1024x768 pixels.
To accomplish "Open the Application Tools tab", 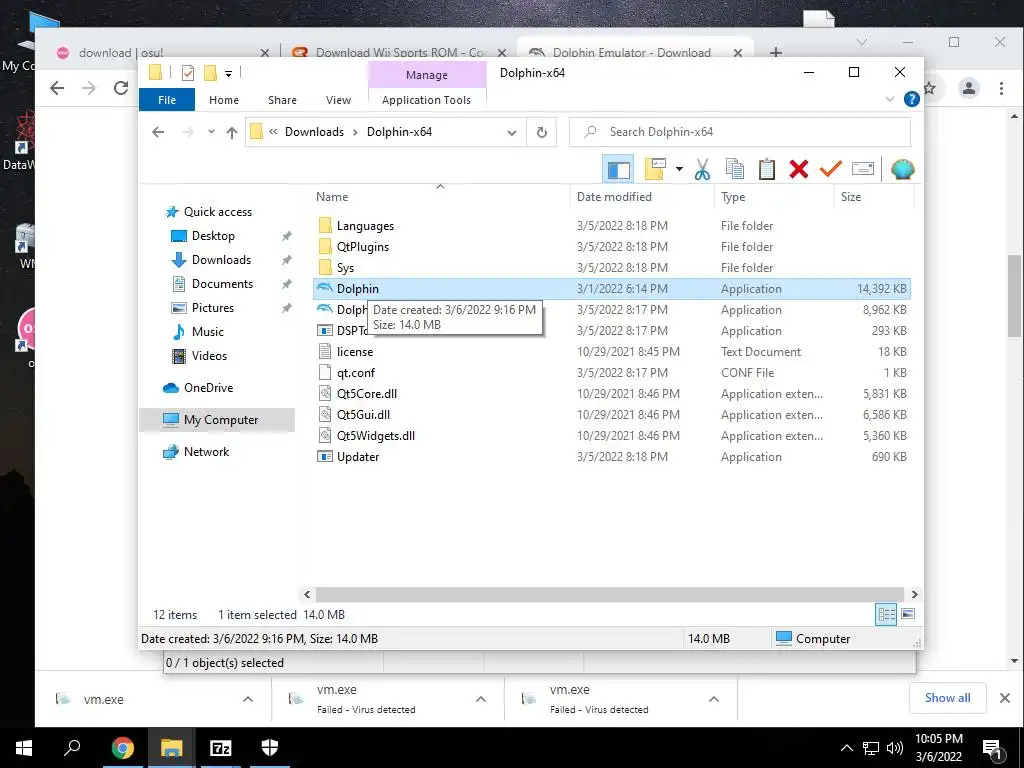I will pyautogui.click(x=426, y=100).
